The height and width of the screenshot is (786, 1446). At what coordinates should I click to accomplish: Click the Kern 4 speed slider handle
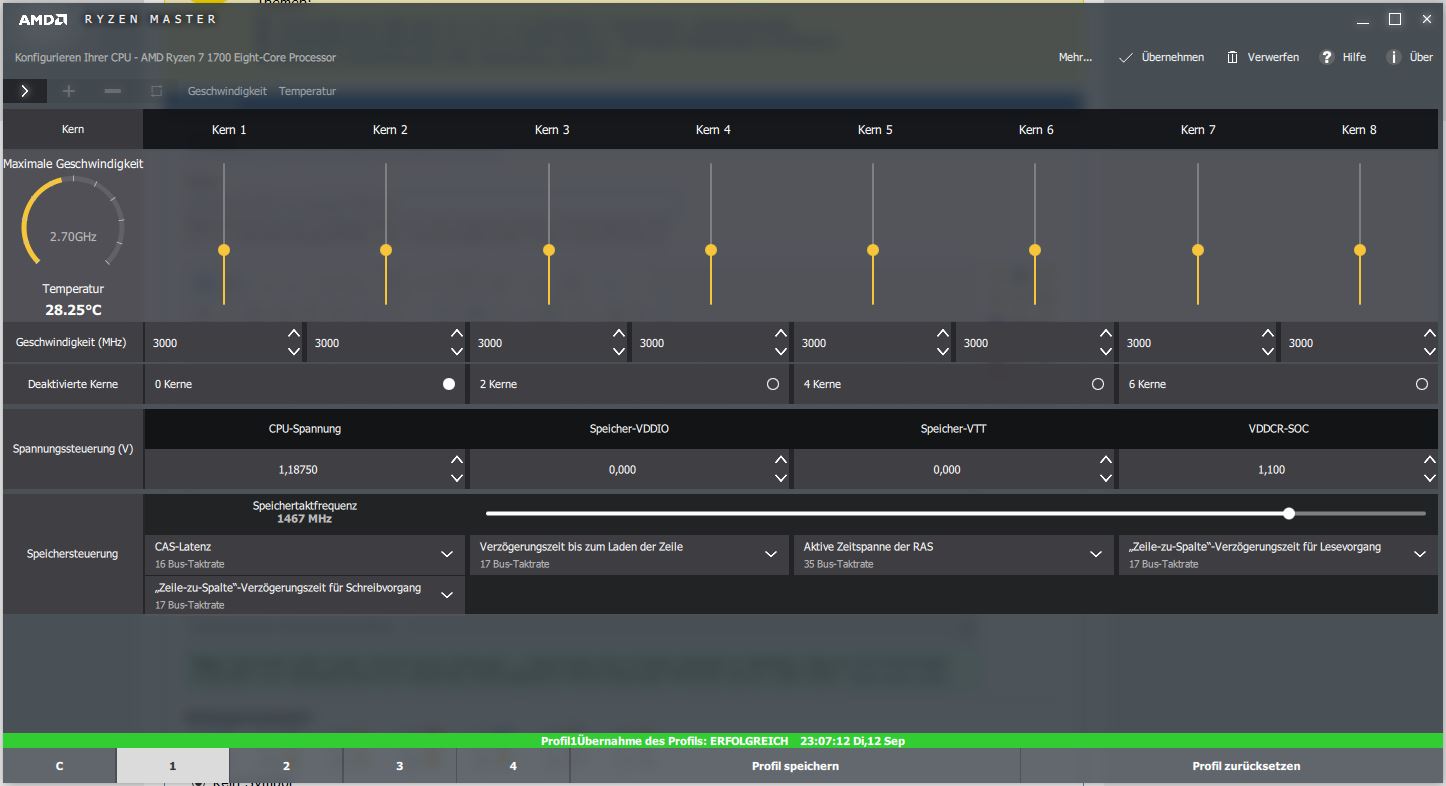coord(711,250)
